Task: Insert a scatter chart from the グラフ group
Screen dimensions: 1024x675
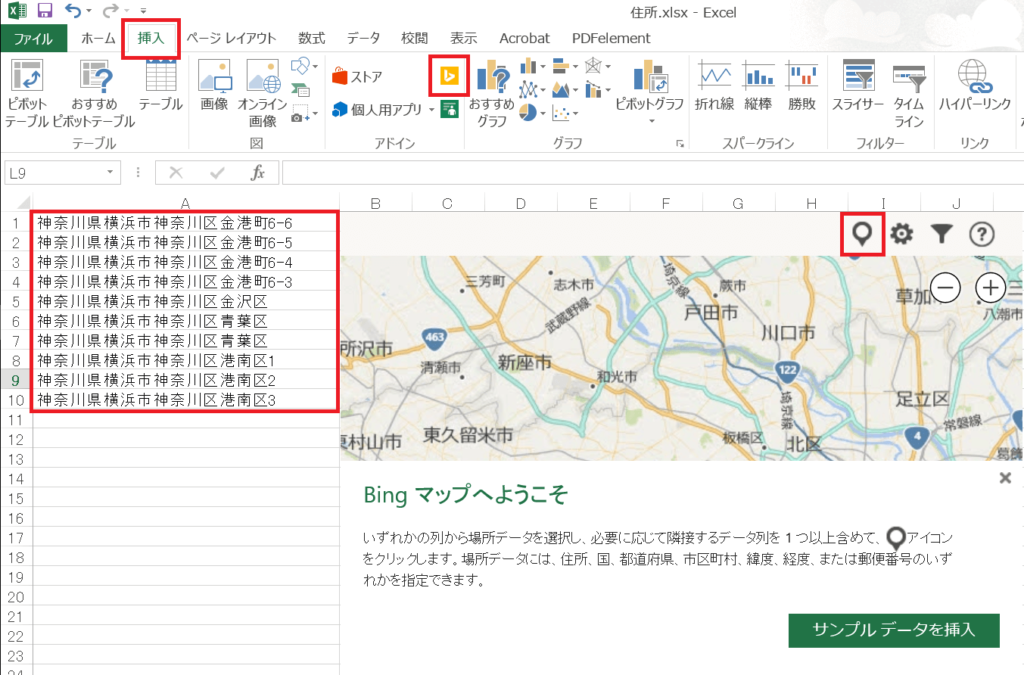Action: pyautogui.click(x=560, y=113)
